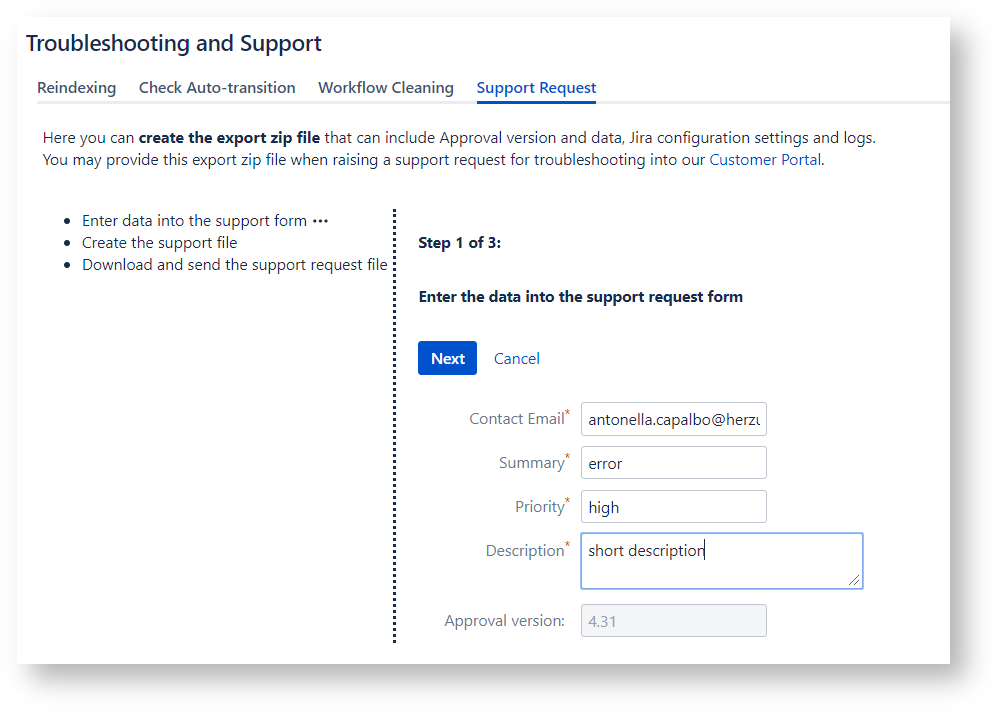Open the Check Auto-transition tab
The height and width of the screenshot is (712, 998).
click(217, 88)
